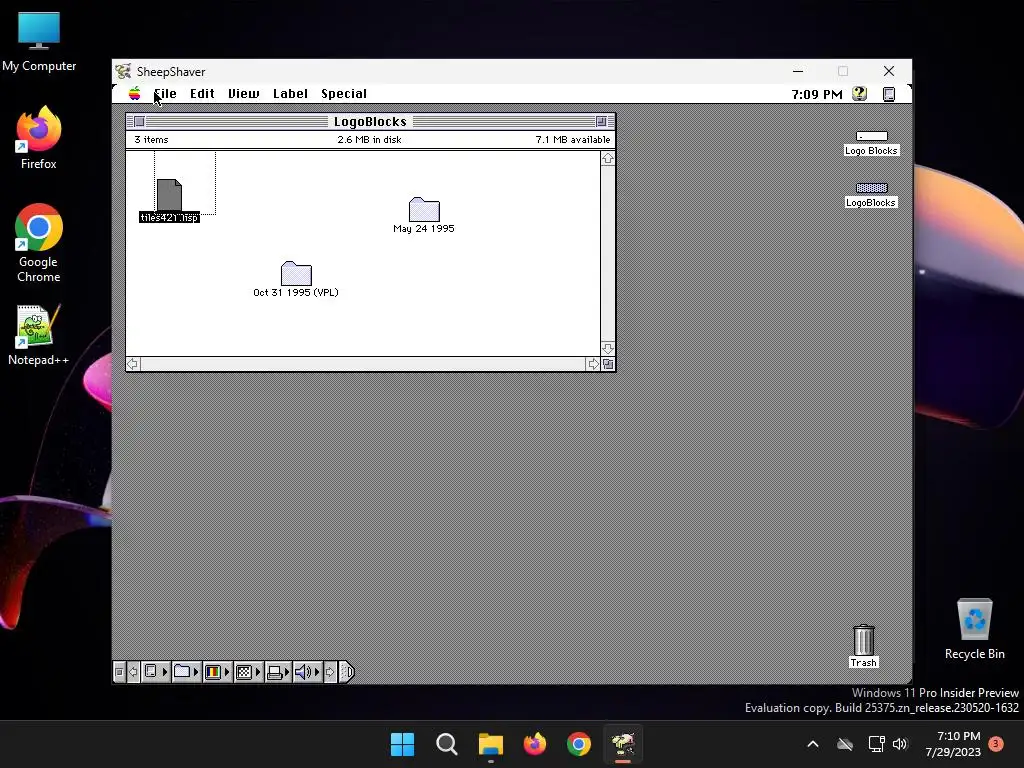Select the Logo Blocks disk icon on Mac desktop

[872, 136]
